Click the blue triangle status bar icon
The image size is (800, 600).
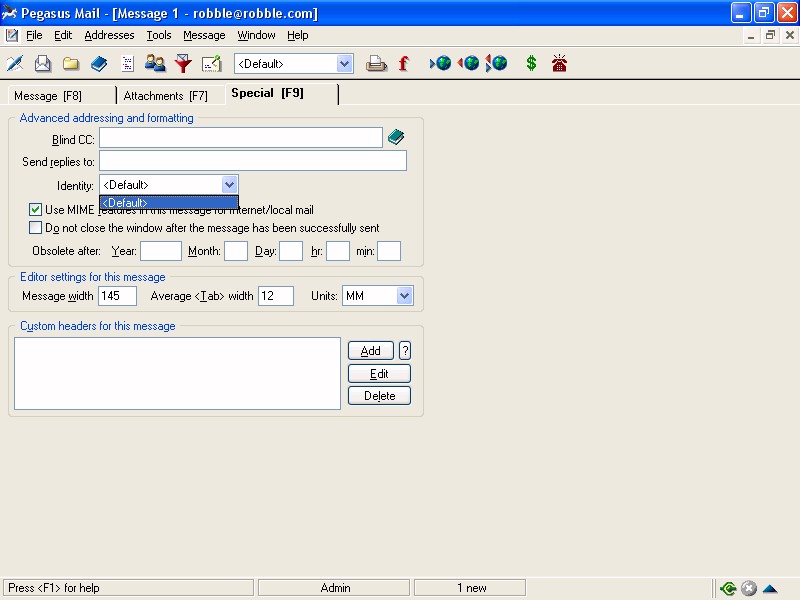[x=770, y=588]
